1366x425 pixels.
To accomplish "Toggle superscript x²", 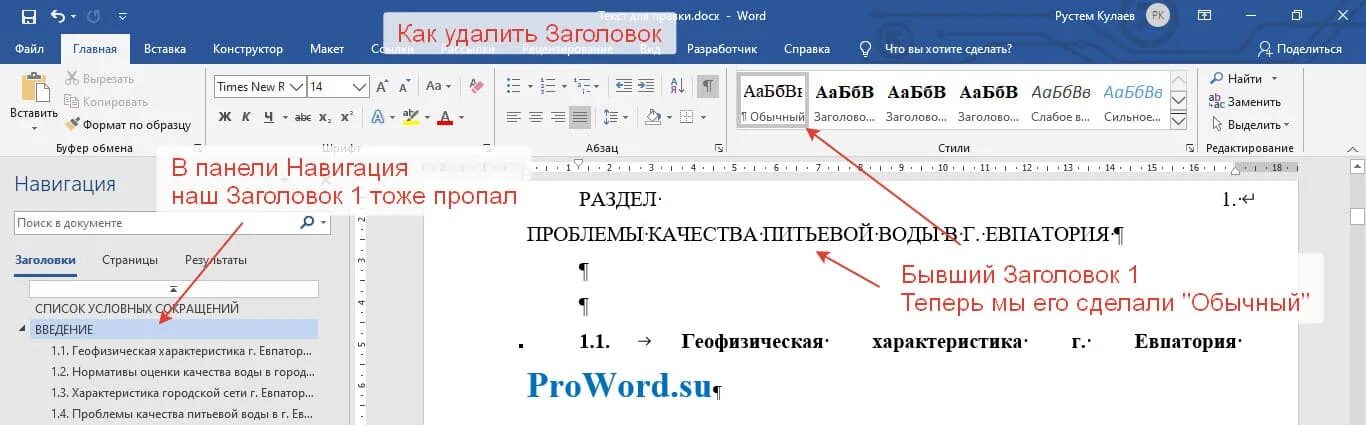I will click(347, 117).
